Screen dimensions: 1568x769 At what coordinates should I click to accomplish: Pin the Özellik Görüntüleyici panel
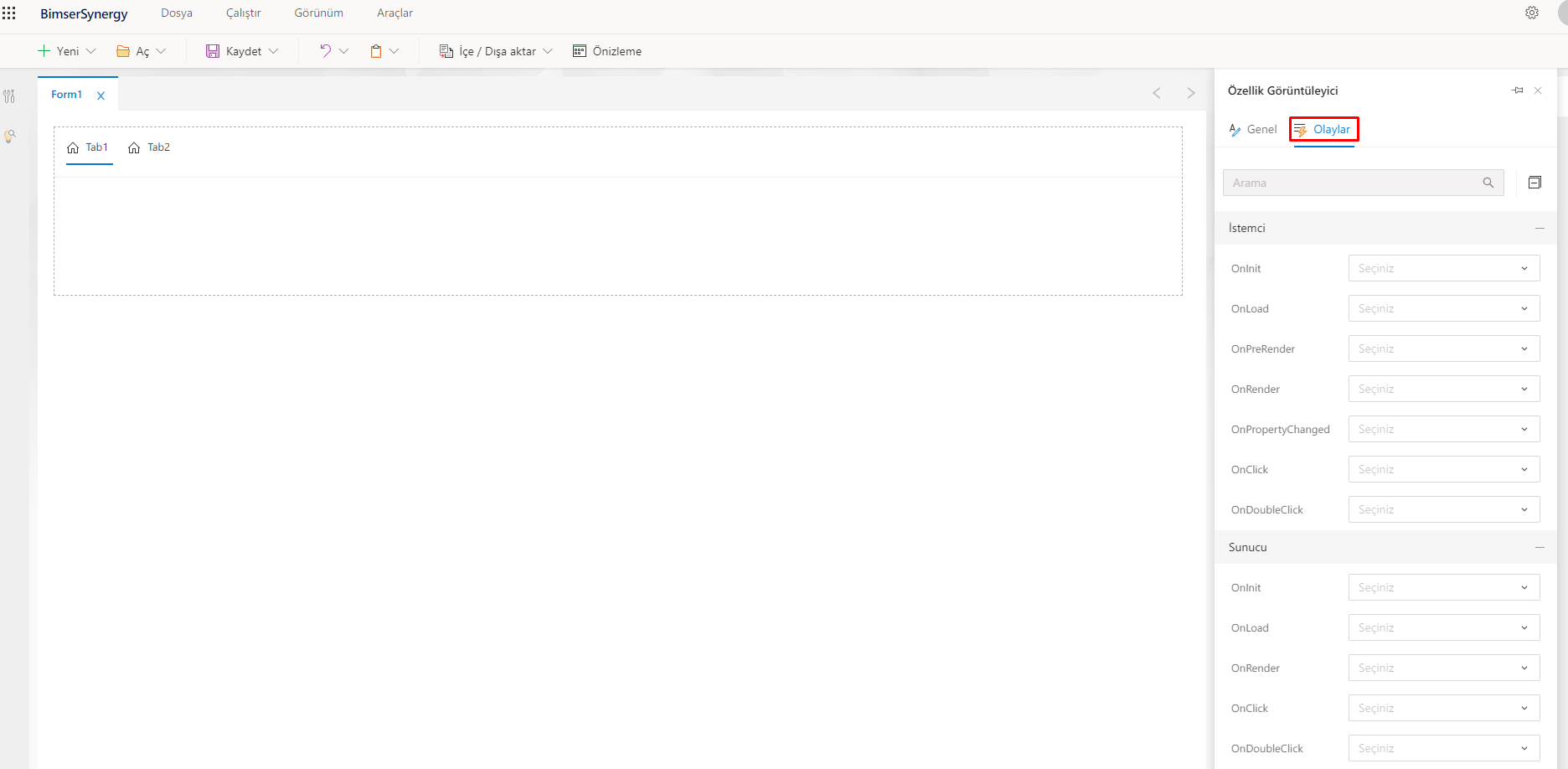pos(1518,90)
